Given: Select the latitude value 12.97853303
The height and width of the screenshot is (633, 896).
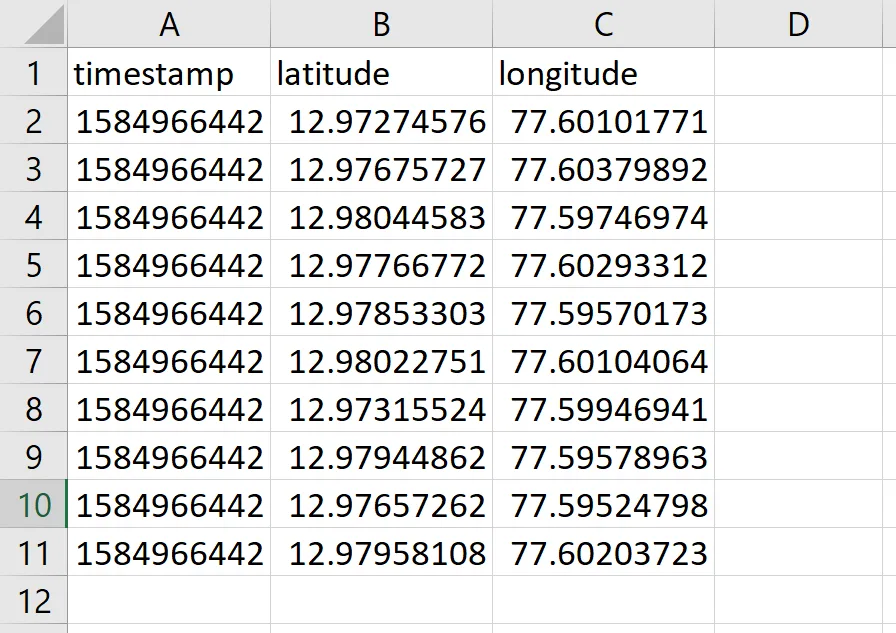Looking at the screenshot, I should pos(382,313).
